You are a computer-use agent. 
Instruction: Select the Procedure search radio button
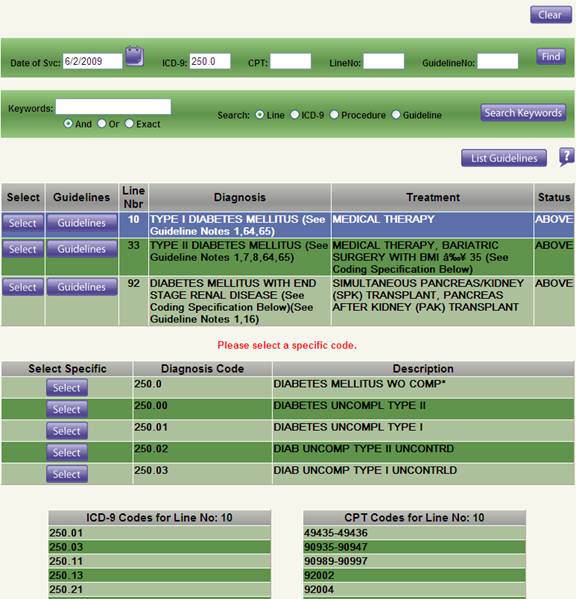click(334, 115)
